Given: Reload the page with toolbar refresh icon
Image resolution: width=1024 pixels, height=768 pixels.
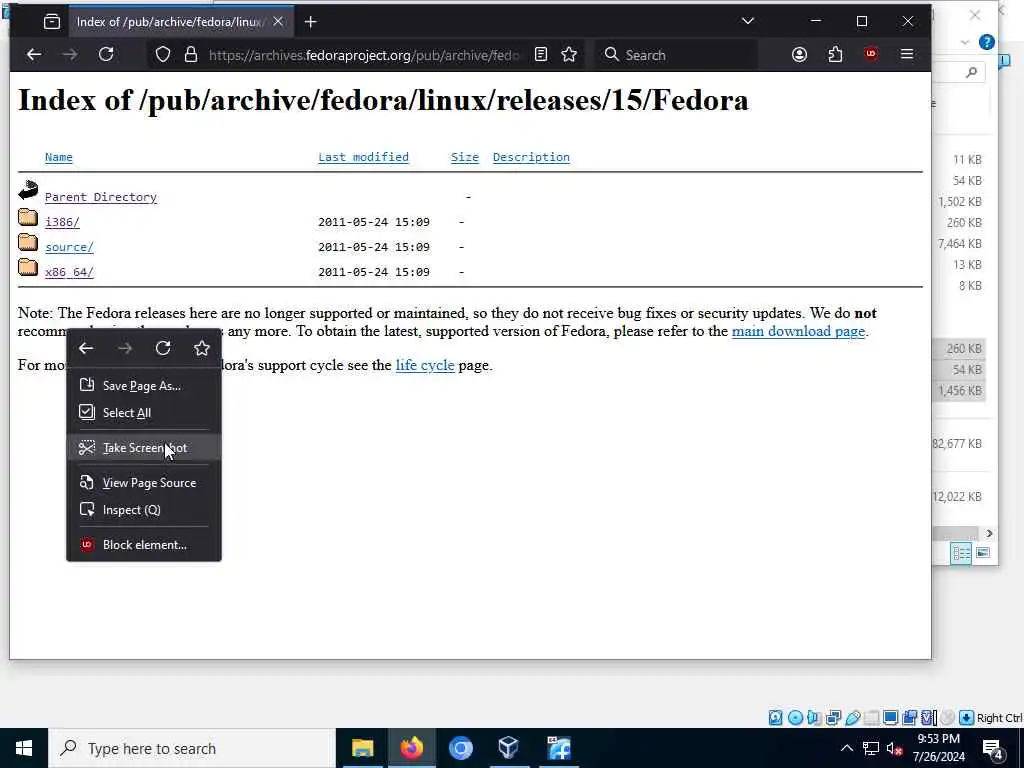Looking at the screenshot, I should (106, 55).
